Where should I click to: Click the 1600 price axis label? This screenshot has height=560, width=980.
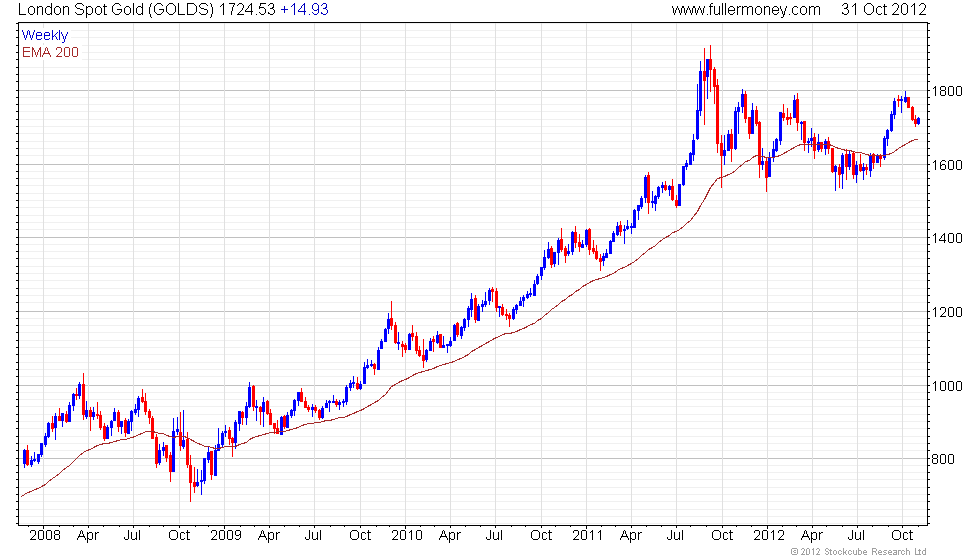click(947, 165)
